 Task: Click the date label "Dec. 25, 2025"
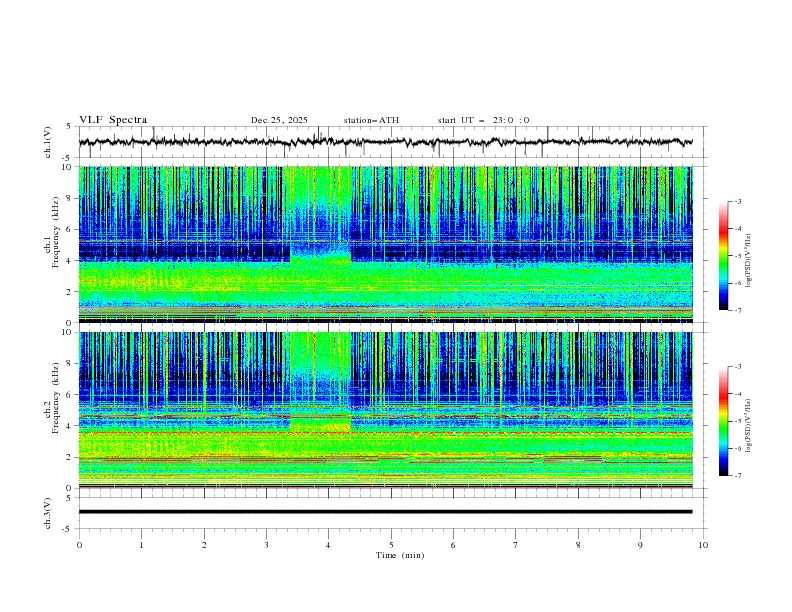[x=279, y=120]
